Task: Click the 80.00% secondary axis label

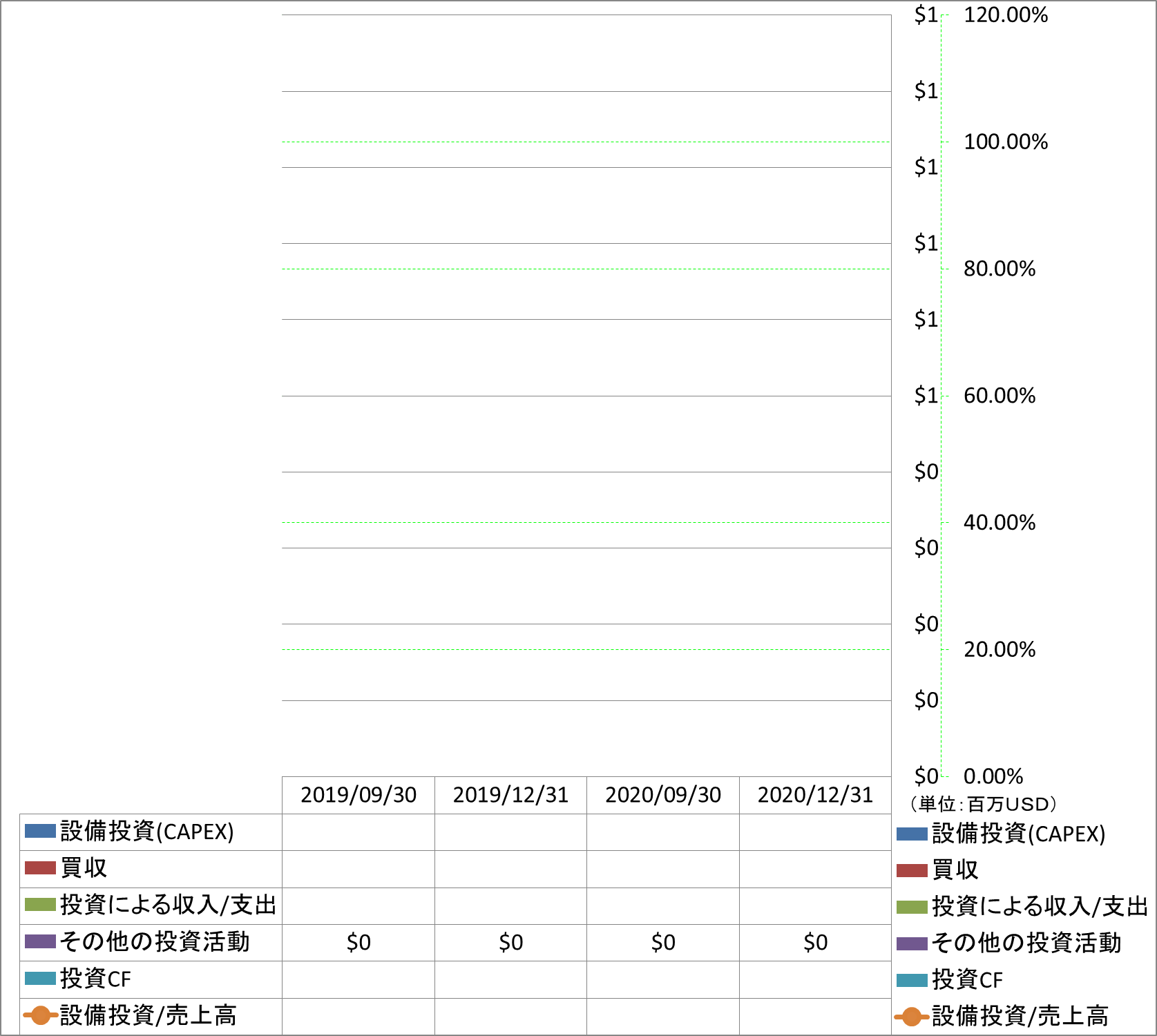Action: [1000, 269]
